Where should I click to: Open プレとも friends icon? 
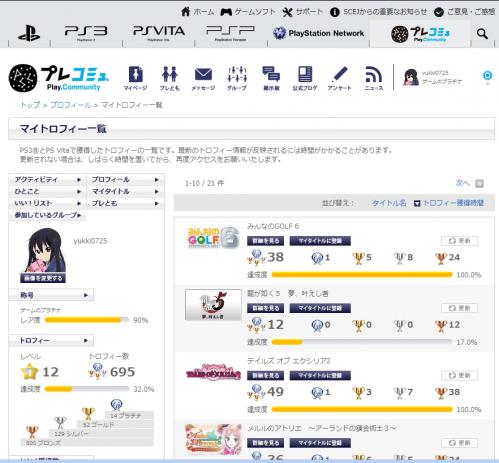[x=170, y=78]
